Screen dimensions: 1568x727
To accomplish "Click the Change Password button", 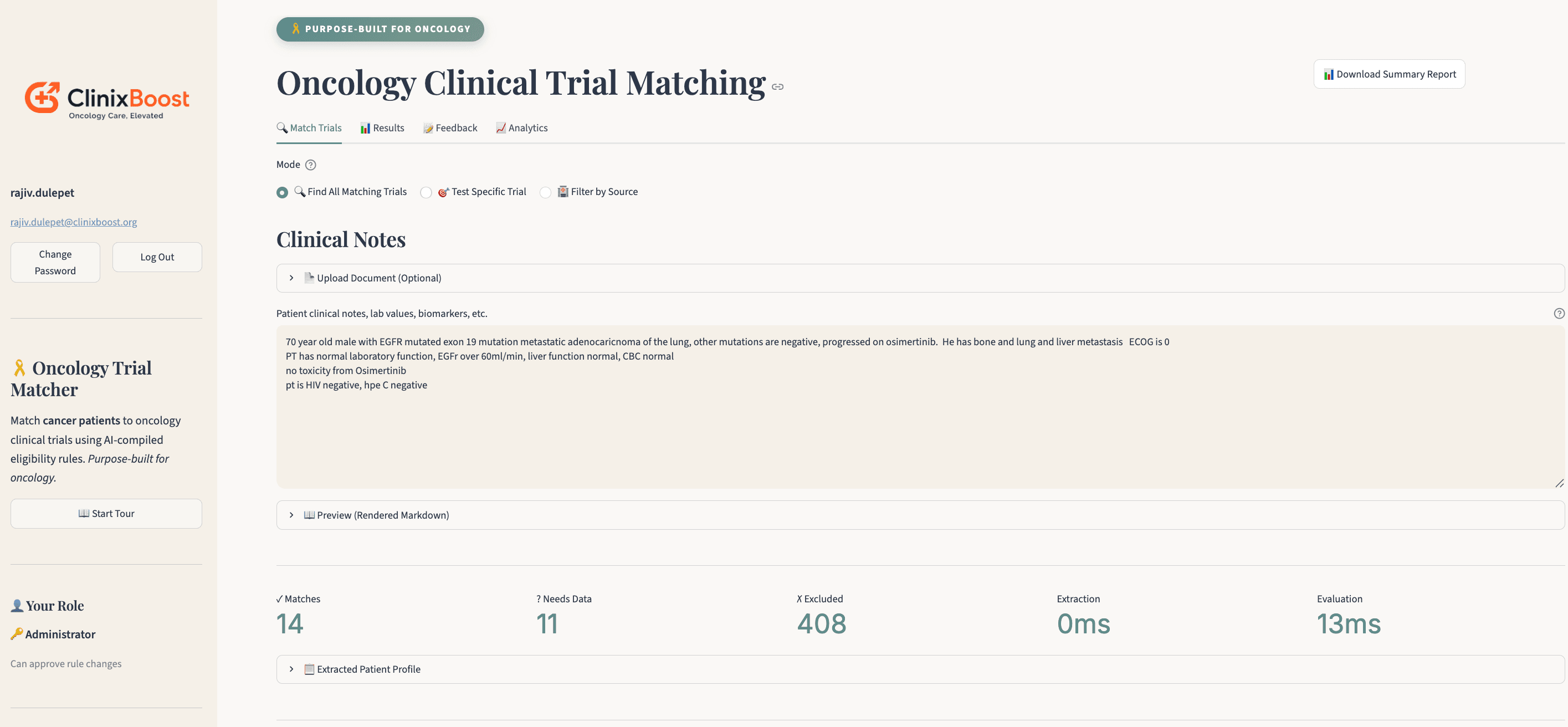I will pyautogui.click(x=55, y=263).
